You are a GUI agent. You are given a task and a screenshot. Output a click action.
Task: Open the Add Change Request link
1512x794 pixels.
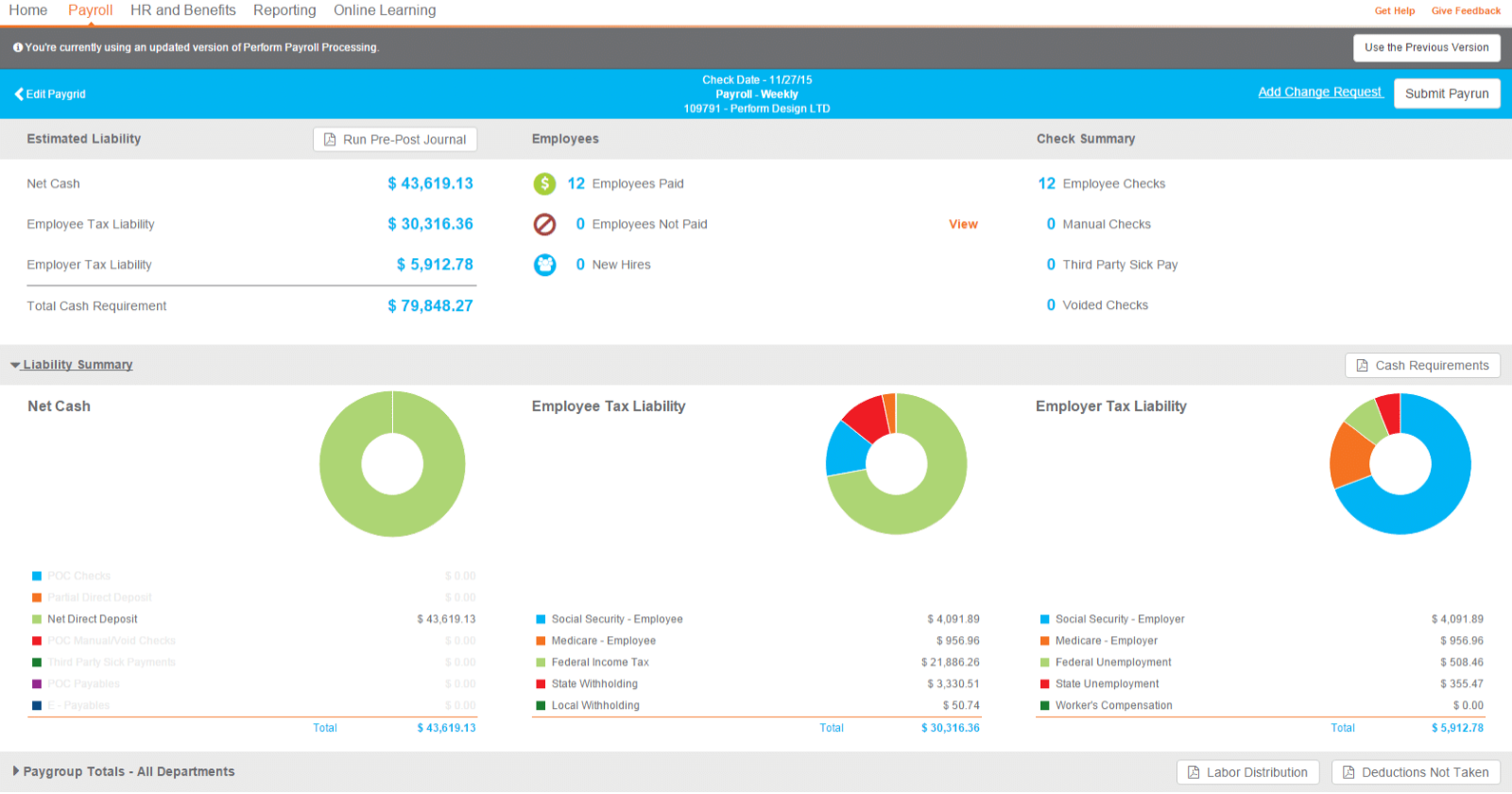[x=1320, y=92]
